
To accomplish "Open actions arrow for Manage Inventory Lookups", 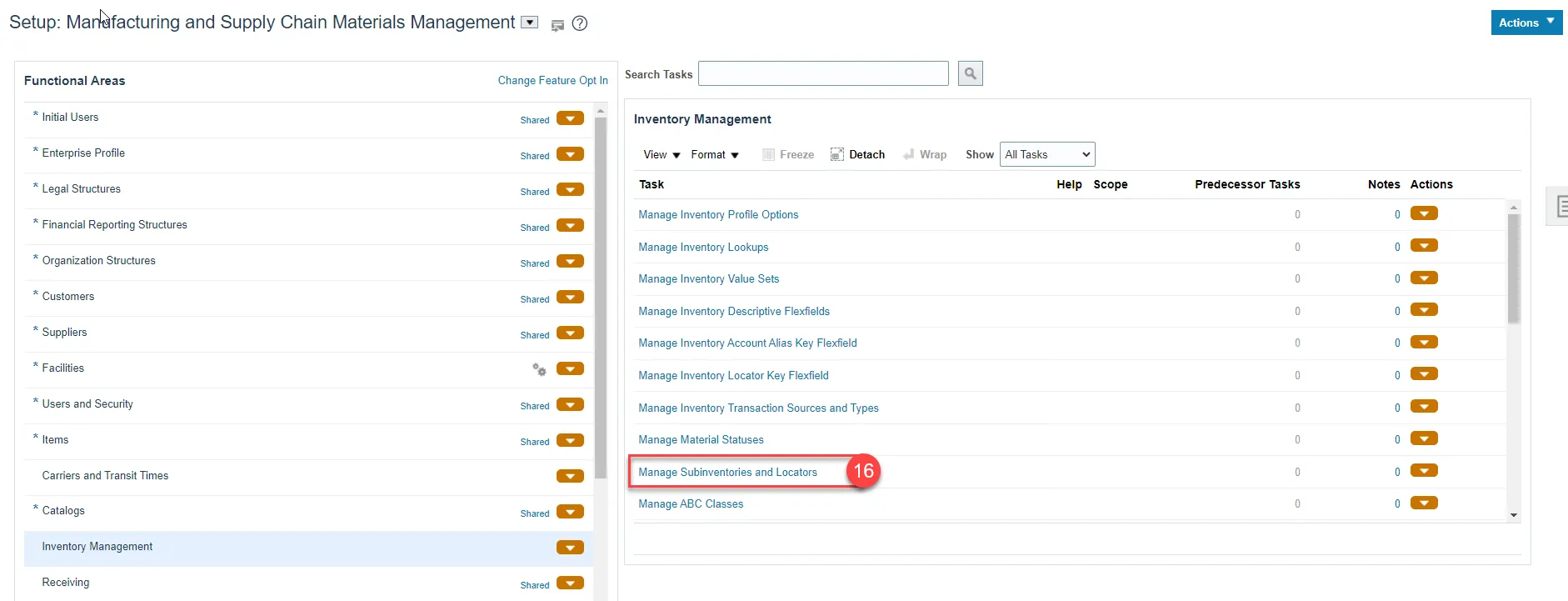I will point(1424,246).
